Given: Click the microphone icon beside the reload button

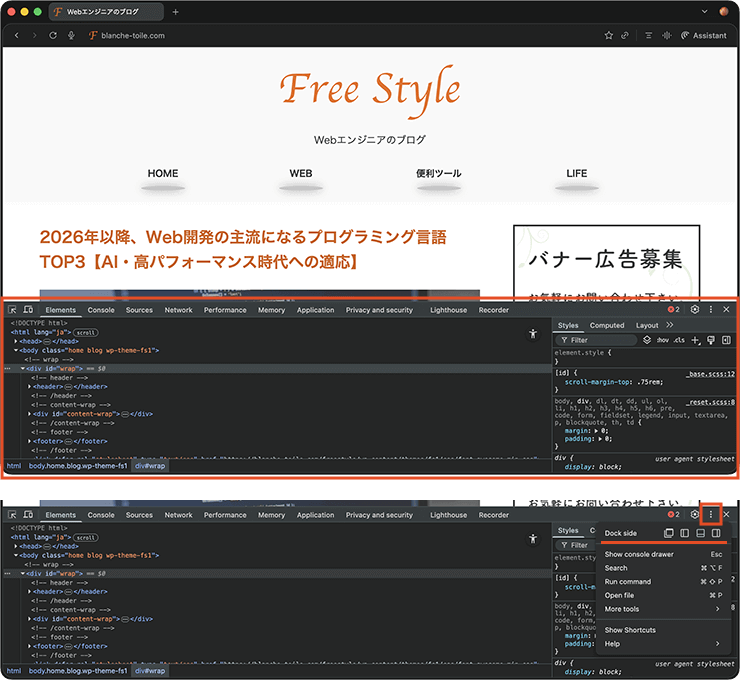Looking at the screenshot, I should pos(71,35).
